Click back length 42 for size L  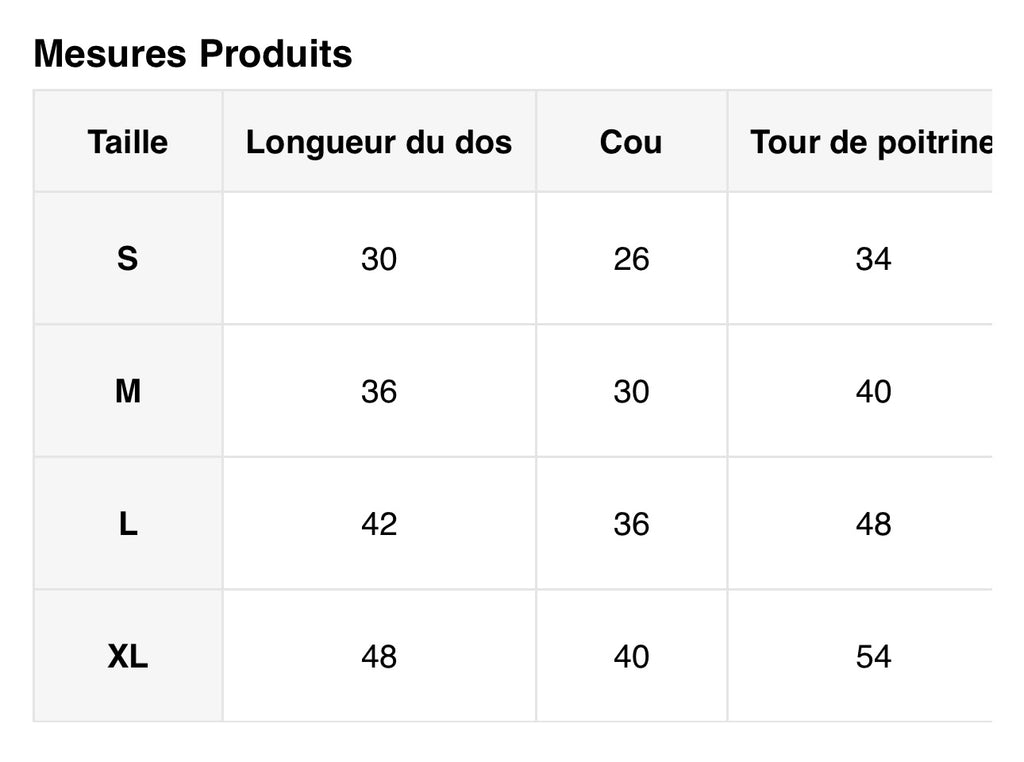coord(379,524)
